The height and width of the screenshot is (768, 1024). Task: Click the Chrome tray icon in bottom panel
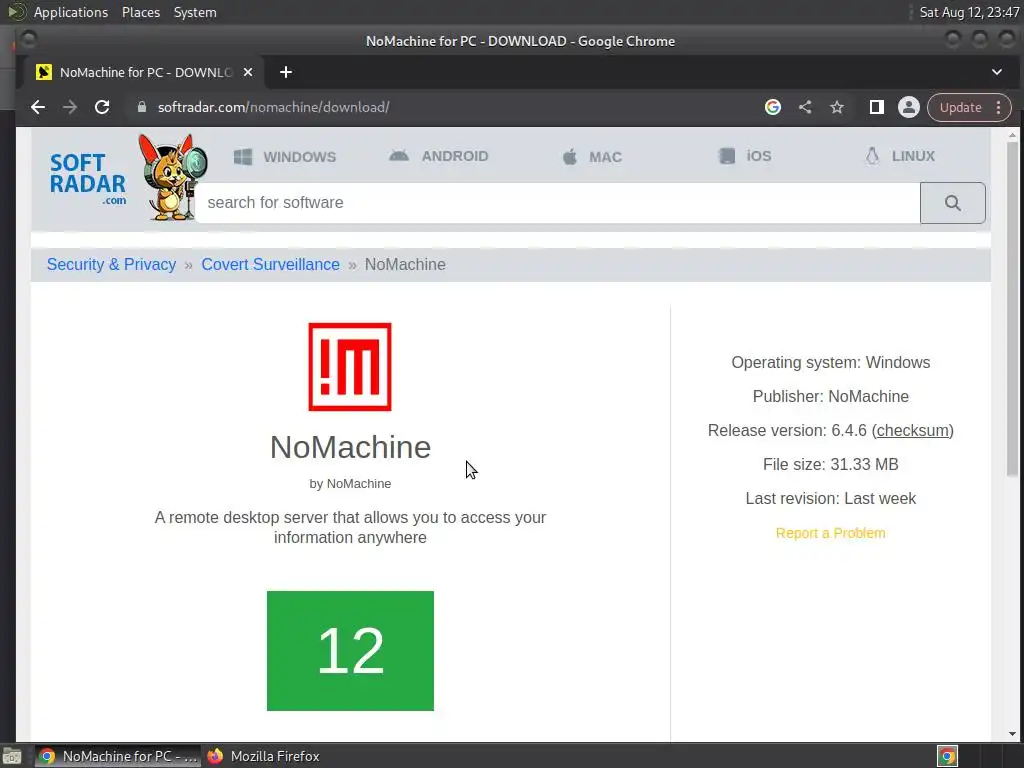pyautogui.click(x=947, y=756)
